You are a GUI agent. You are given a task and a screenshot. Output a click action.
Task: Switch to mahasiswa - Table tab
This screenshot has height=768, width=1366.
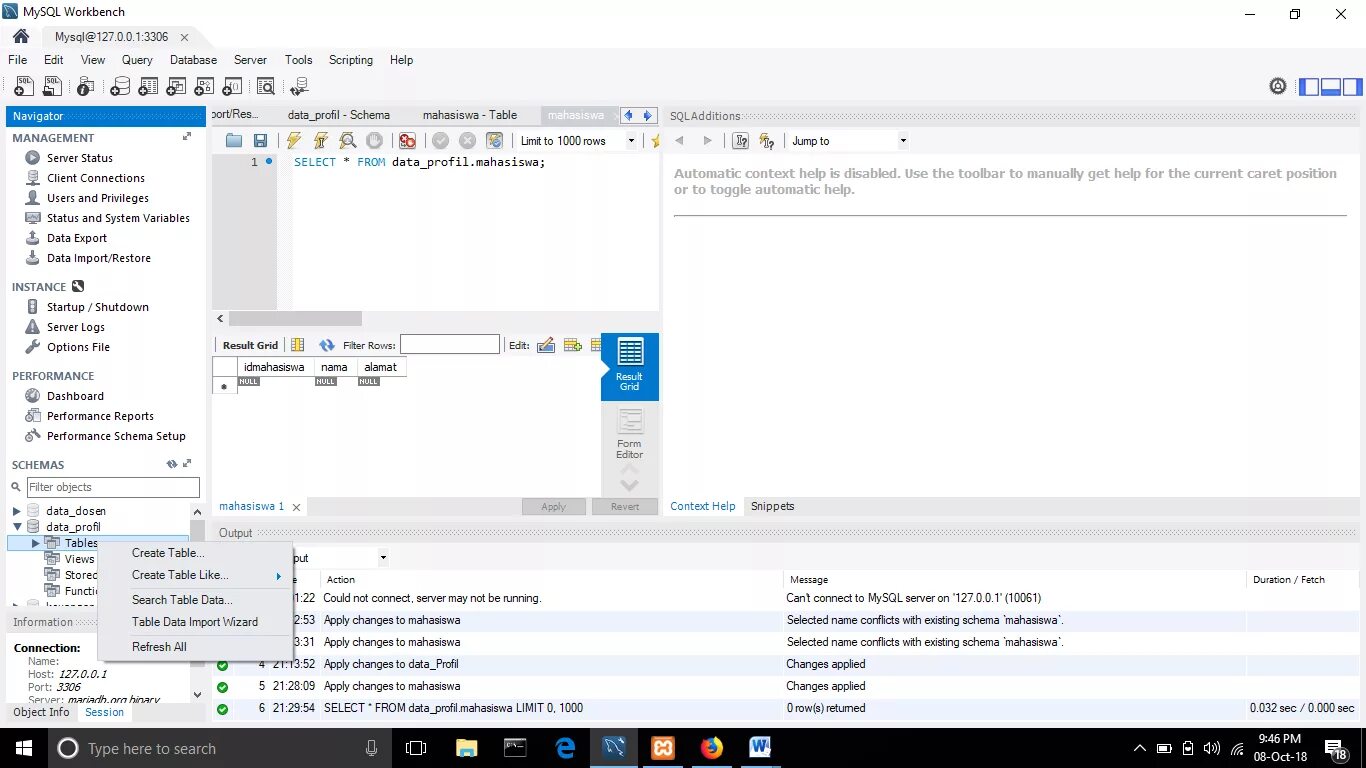click(470, 115)
